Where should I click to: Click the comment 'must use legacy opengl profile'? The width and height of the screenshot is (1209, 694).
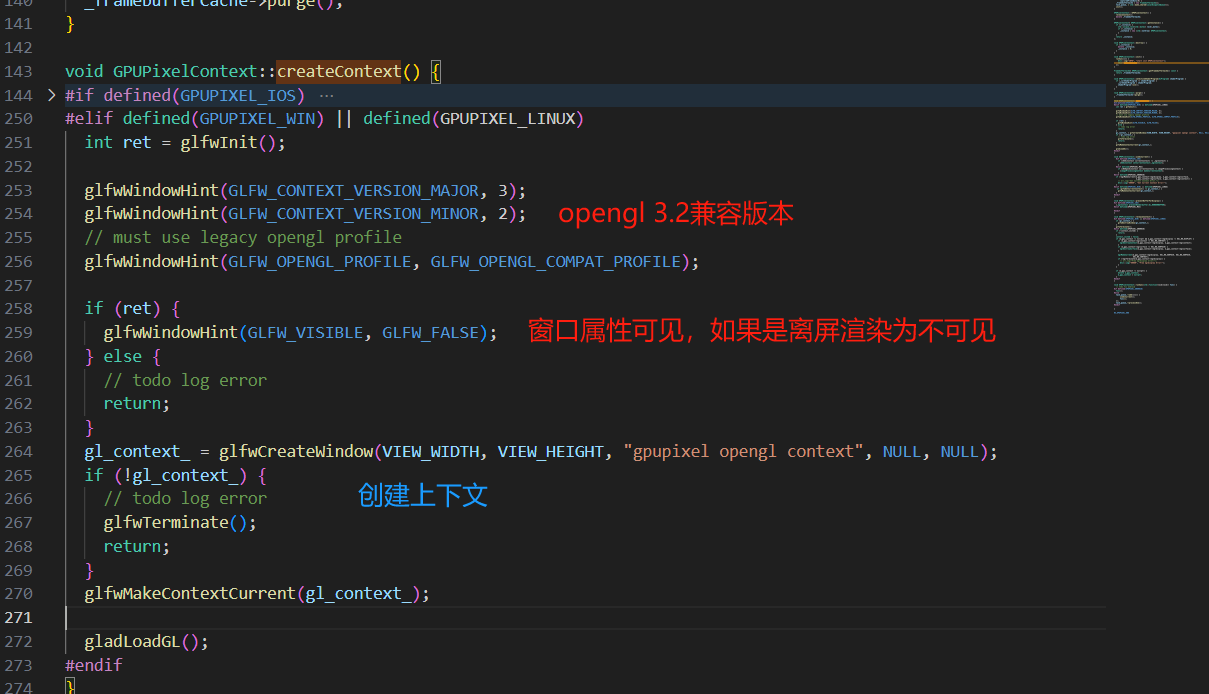pyautogui.click(x=243, y=237)
